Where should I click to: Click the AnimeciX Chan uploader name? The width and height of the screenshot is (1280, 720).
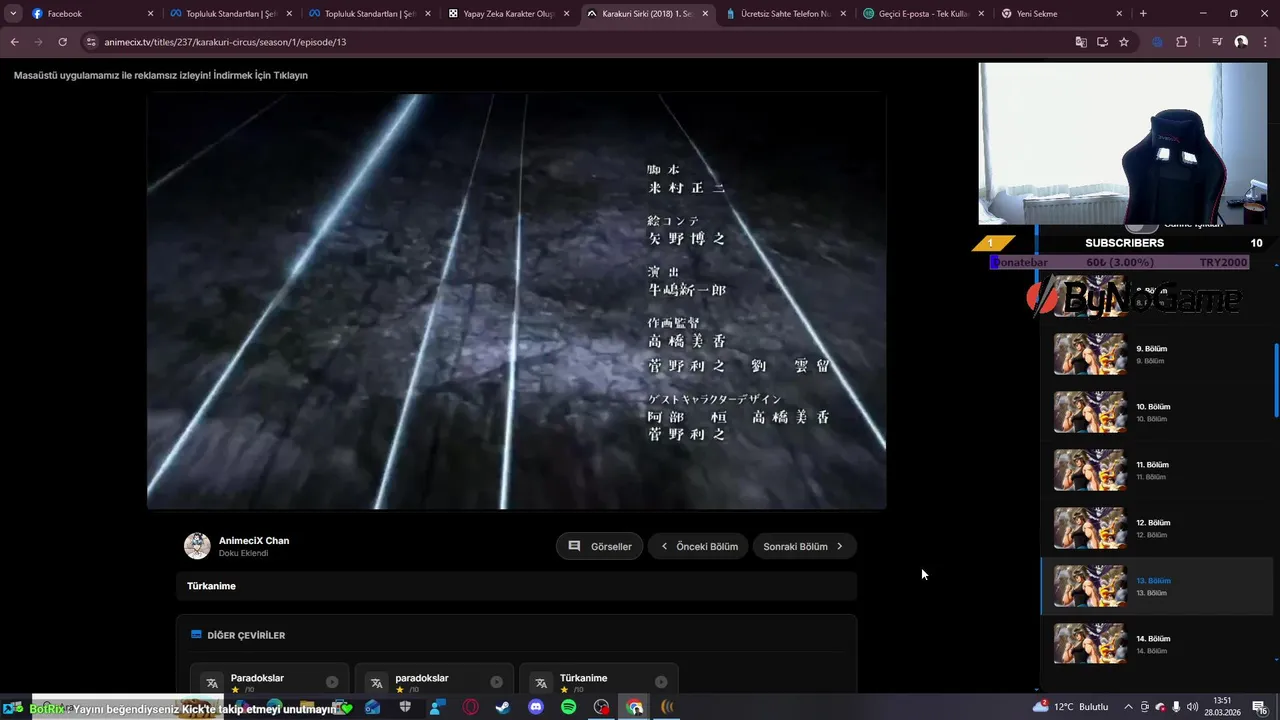(x=254, y=541)
